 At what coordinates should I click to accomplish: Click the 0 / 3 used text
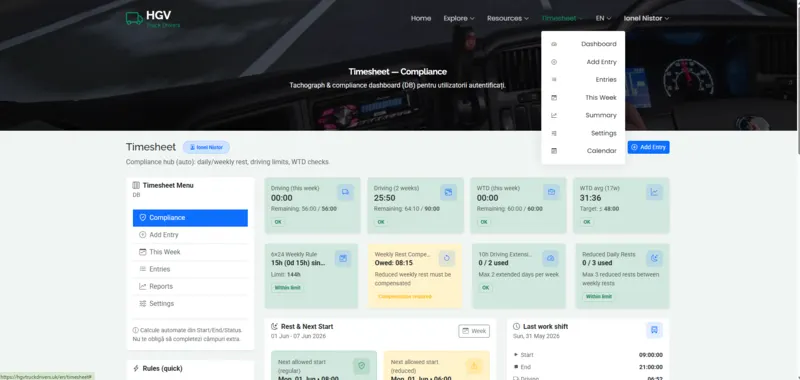point(597,263)
